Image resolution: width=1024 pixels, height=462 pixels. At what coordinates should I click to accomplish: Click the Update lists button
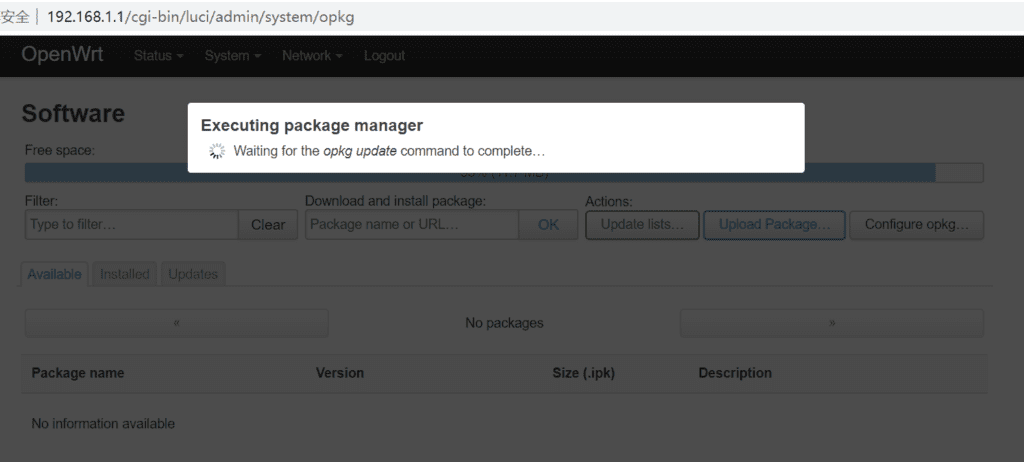tap(642, 225)
